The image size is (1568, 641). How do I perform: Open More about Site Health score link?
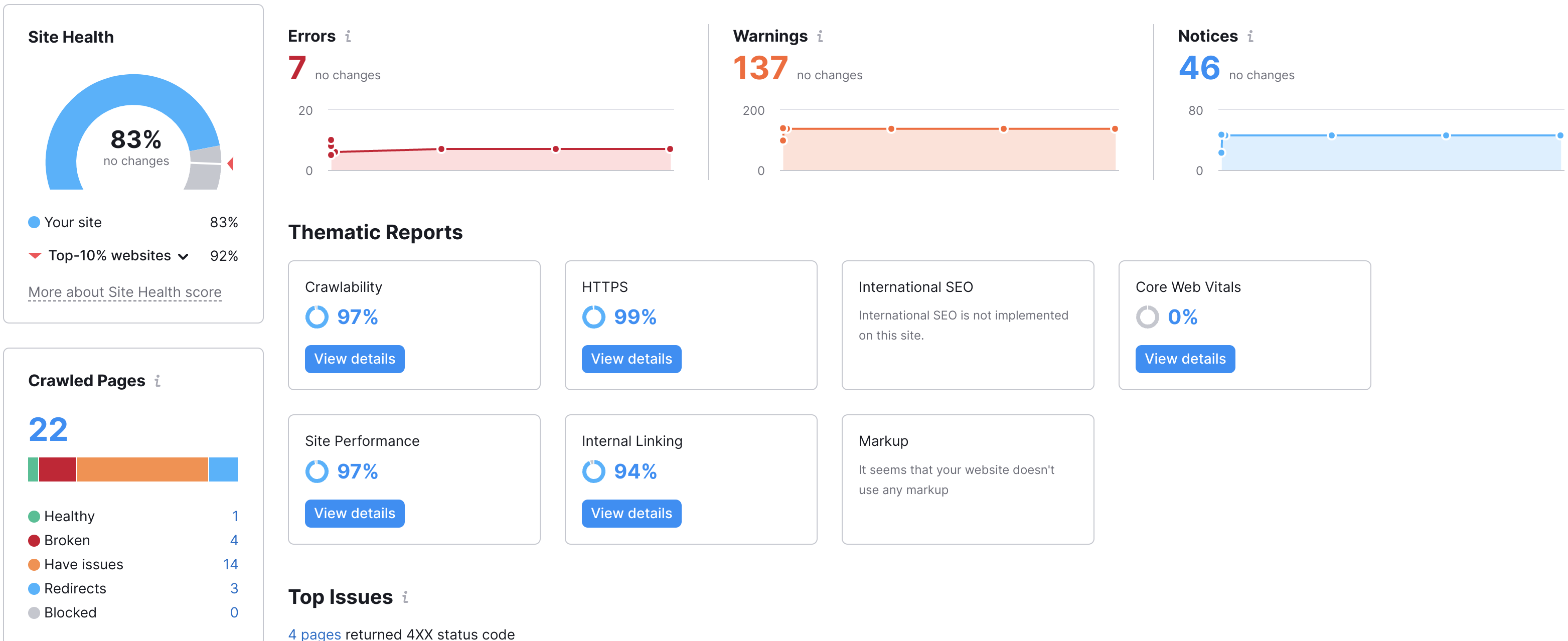point(125,292)
